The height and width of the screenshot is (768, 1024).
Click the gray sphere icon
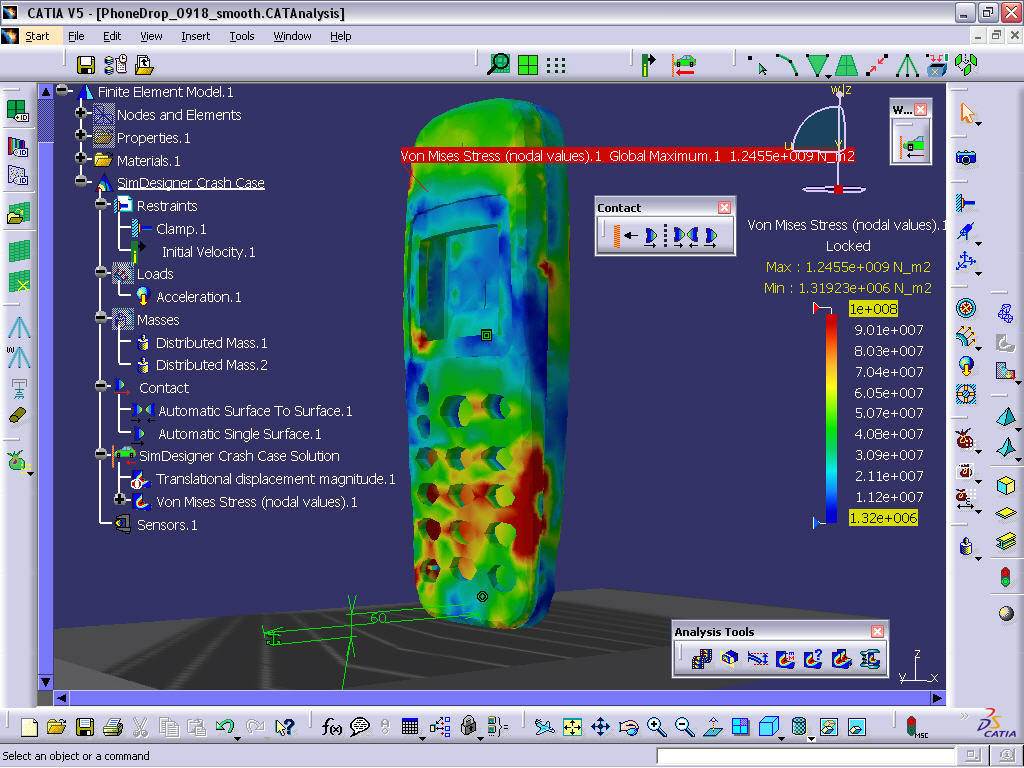click(1006, 614)
